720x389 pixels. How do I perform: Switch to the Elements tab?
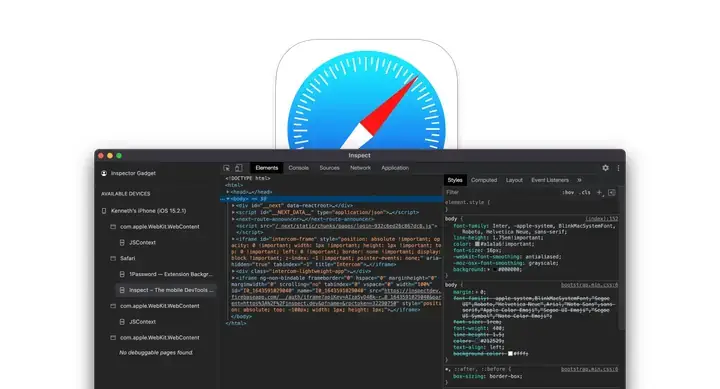tap(267, 168)
